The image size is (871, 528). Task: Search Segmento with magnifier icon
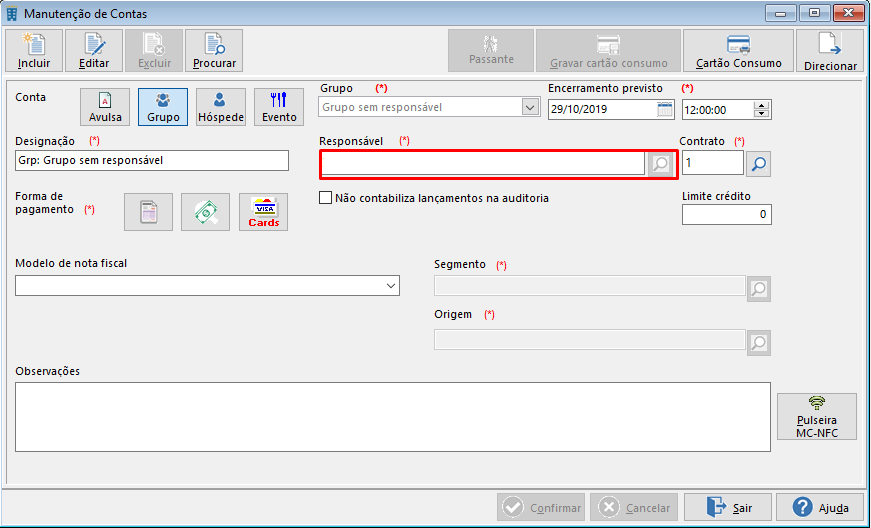[759, 289]
